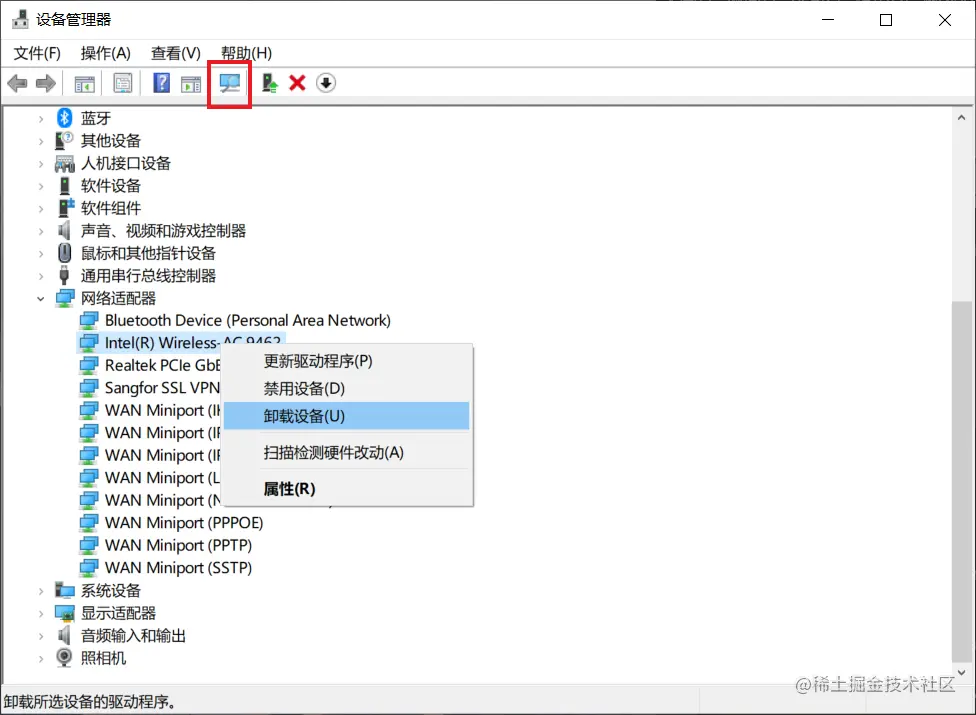This screenshot has height=715, width=976.
Task: Open the 帮助(H) menu
Action: point(246,54)
